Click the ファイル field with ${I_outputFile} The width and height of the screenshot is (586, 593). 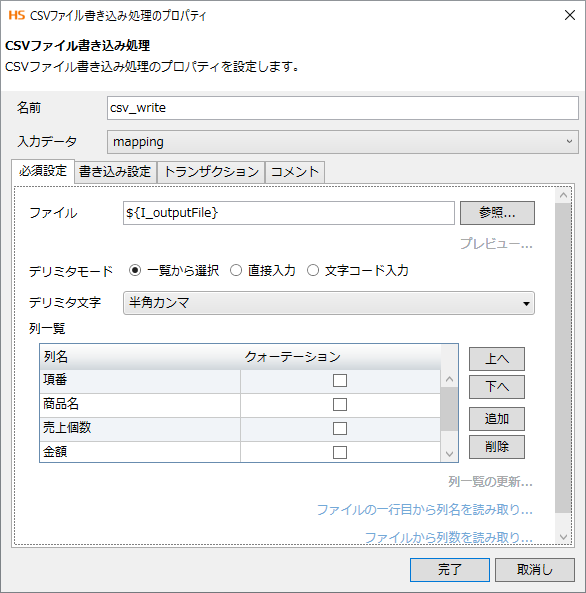(x=289, y=213)
